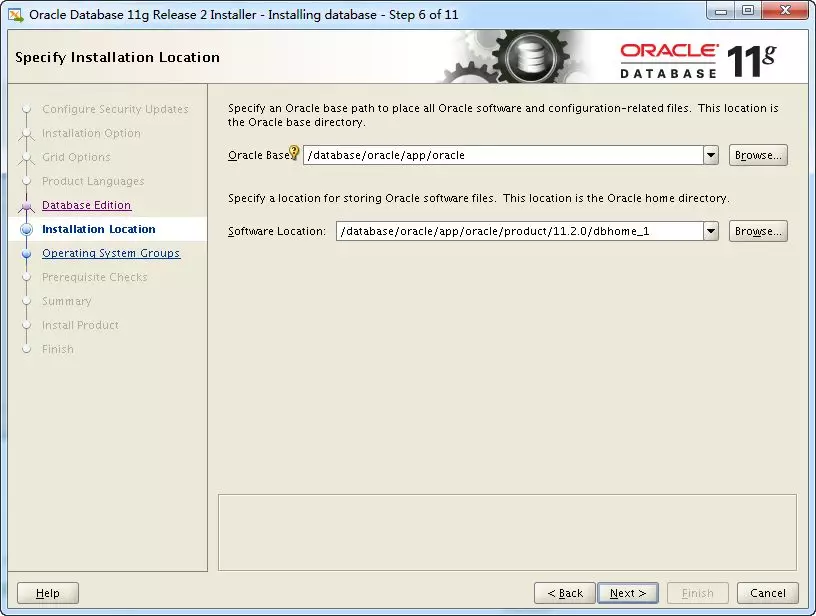
Task: Click the Oracle Base path field
Action: click(503, 155)
